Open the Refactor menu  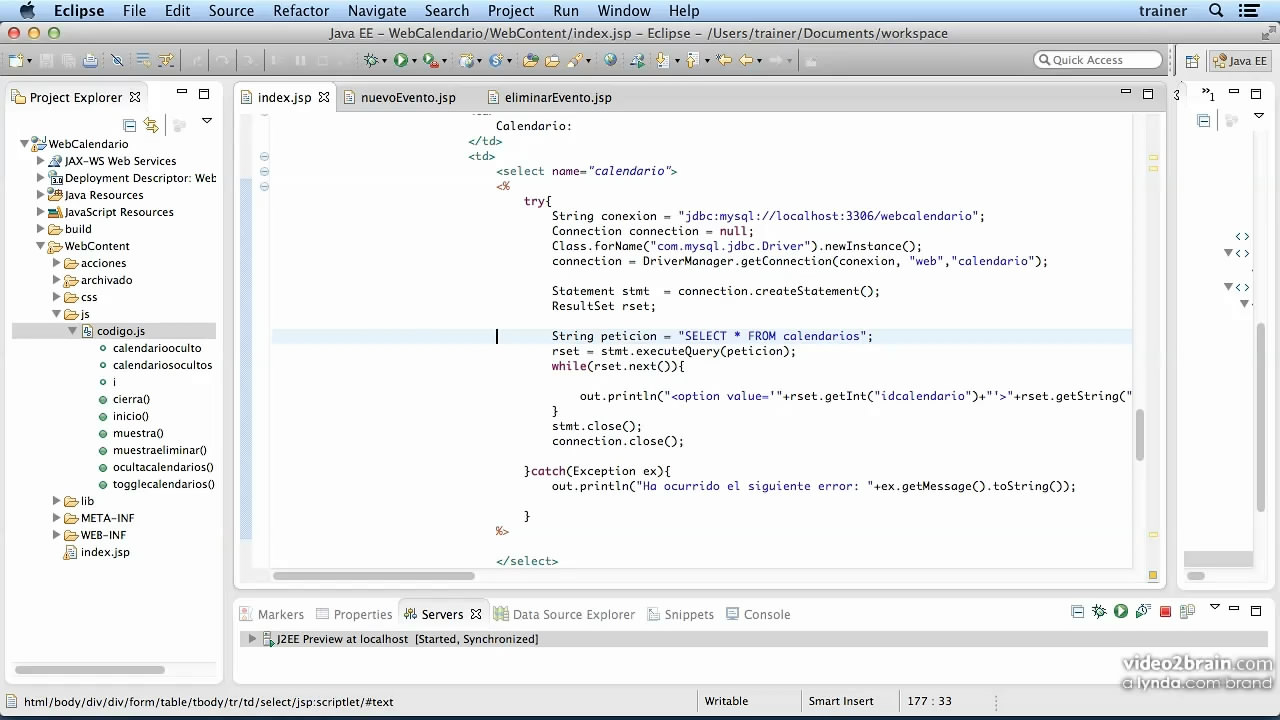pyautogui.click(x=301, y=11)
